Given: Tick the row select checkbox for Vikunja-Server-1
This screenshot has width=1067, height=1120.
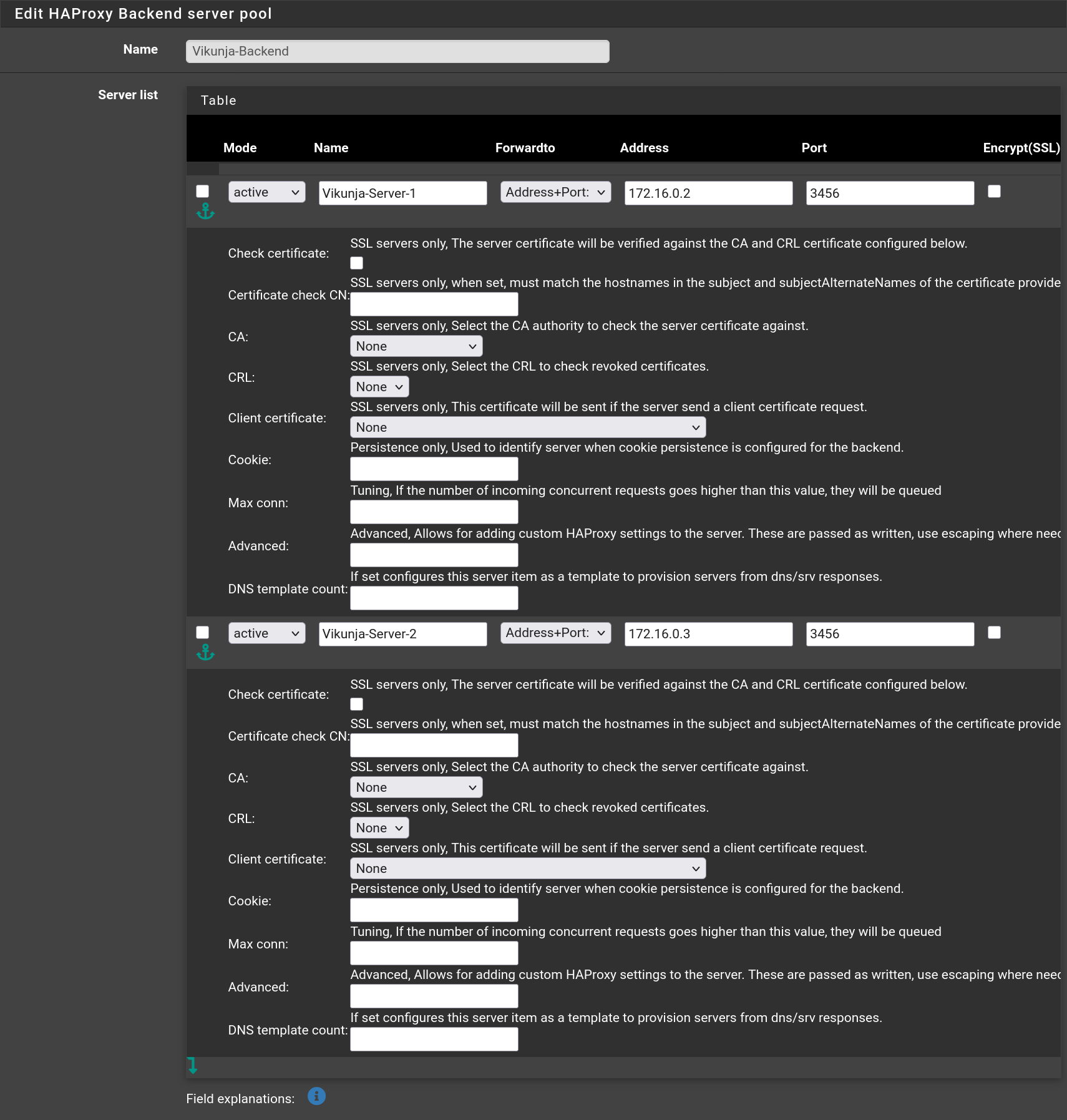Looking at the screenshot, I should tap(203, 192).
